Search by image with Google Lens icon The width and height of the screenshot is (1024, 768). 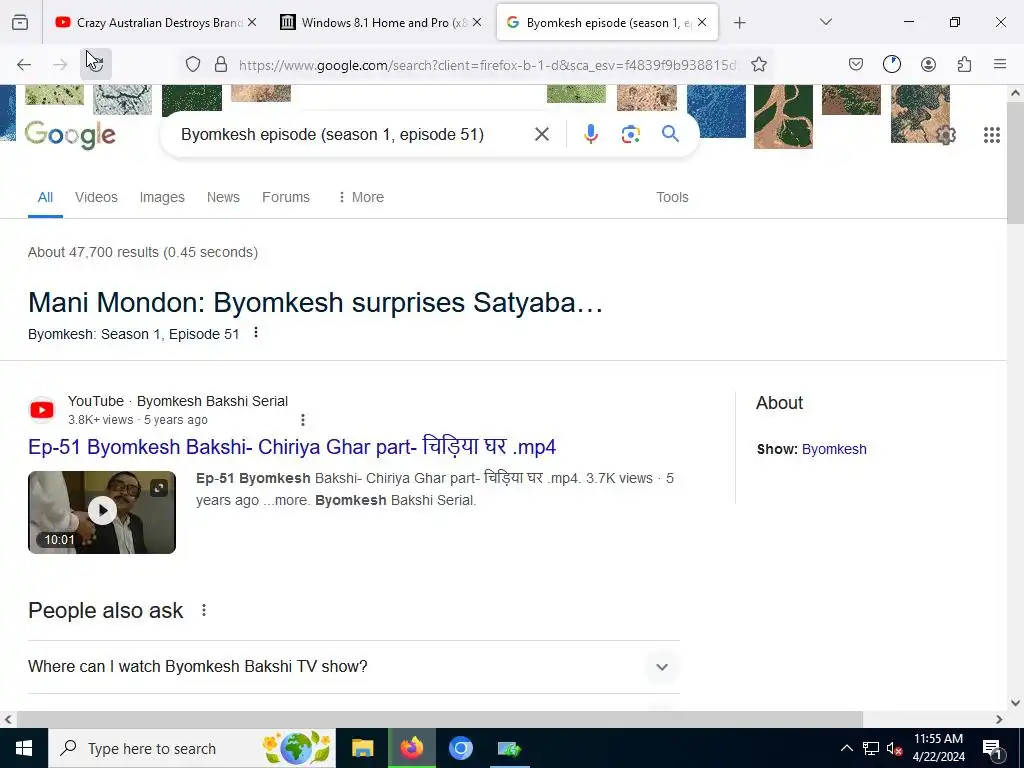(630, 135)
